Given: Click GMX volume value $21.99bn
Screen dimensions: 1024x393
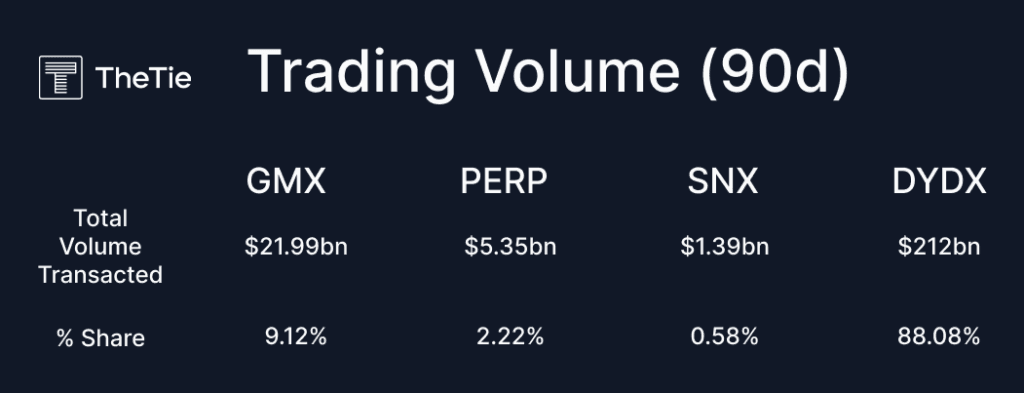Looking at the screenshot, I should (296, 247).
